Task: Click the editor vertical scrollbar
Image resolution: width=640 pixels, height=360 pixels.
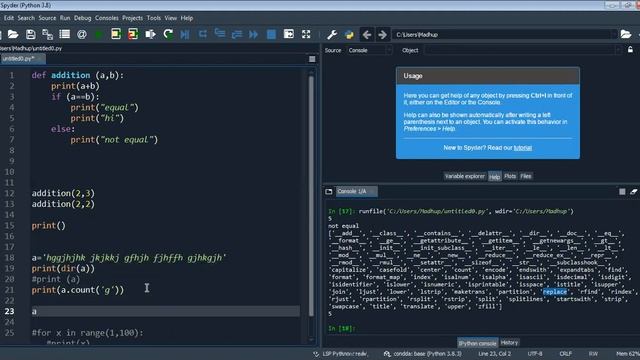Action: (x=311, y=196)
